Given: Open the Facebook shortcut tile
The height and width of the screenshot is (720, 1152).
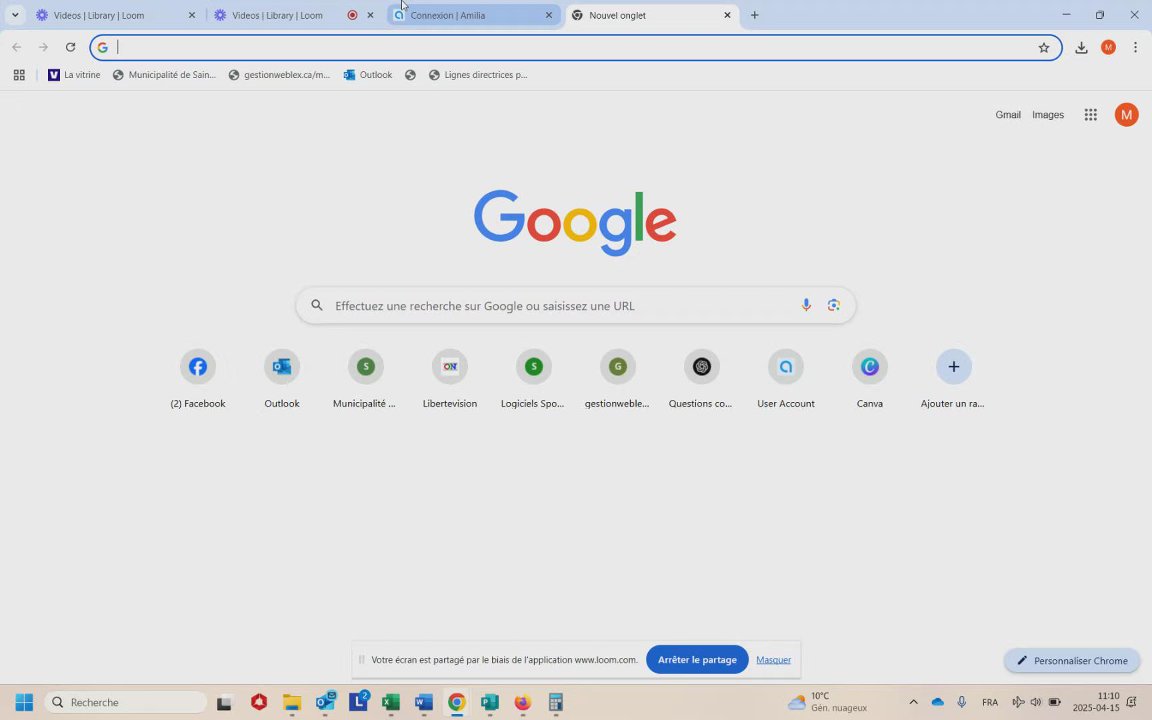Looking at the screenshot, I should point(198,380).
